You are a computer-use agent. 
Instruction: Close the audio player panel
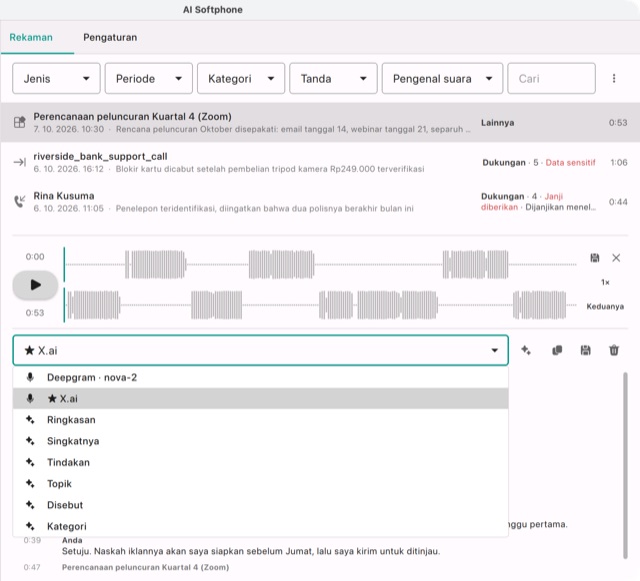pyautogui.click(x=616, y=258)
